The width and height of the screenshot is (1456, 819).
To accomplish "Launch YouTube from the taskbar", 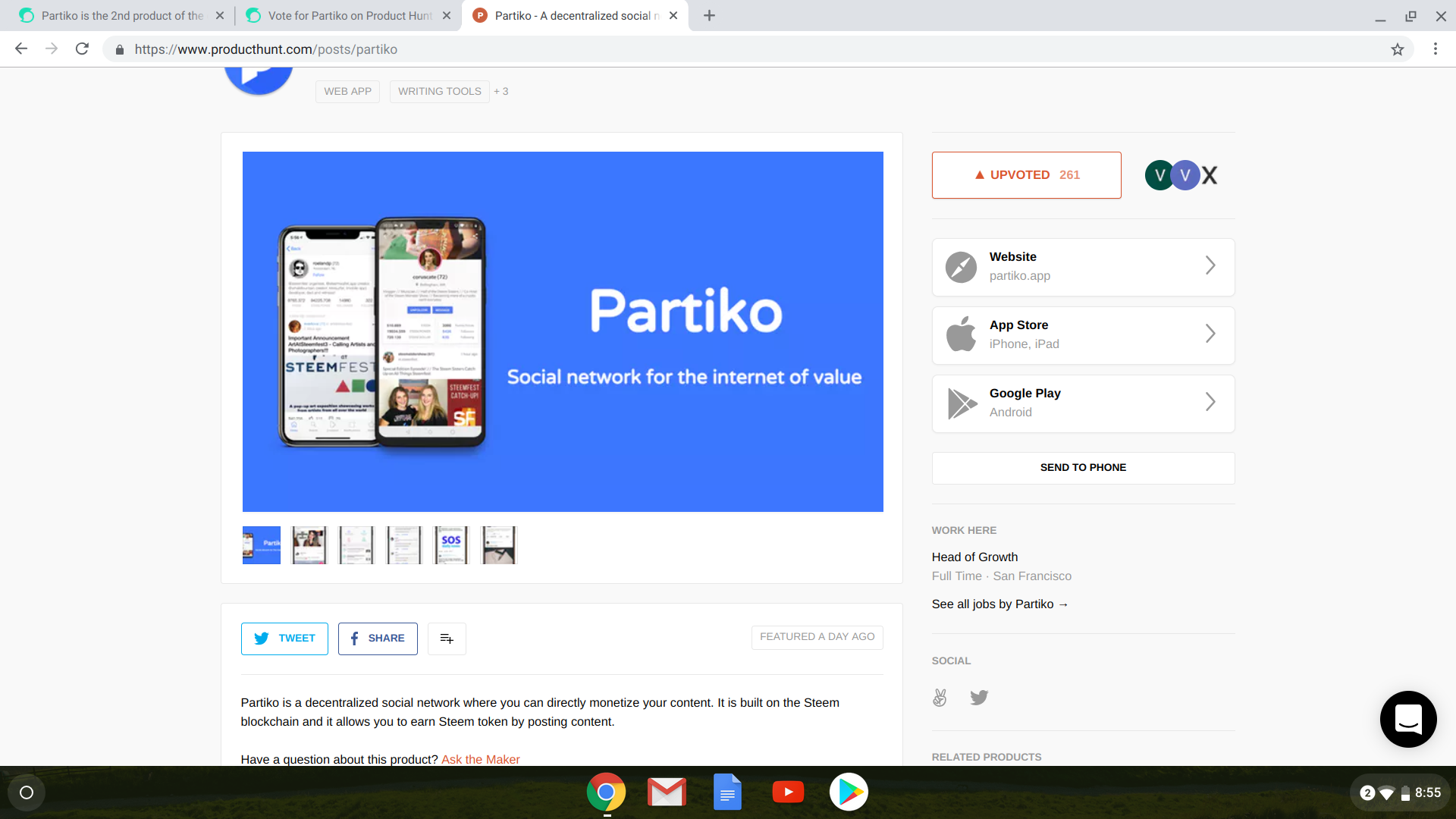I will (788, 791).
